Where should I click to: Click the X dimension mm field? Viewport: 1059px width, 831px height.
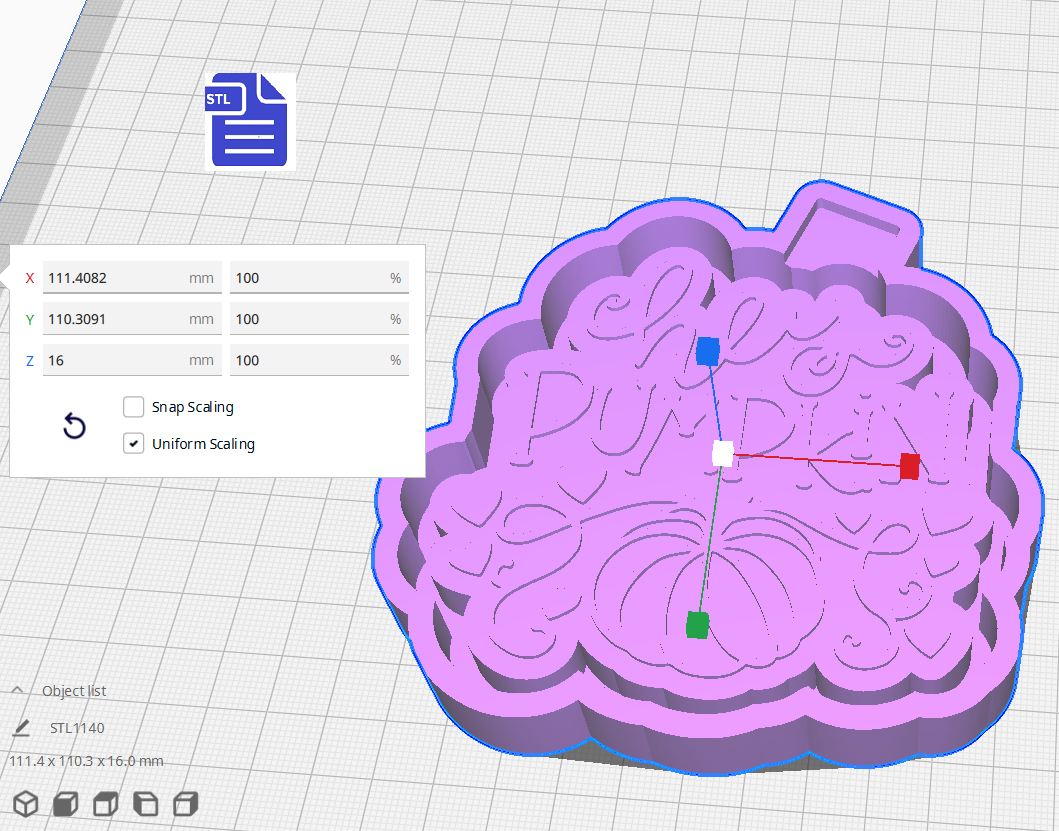coord(115,278)
